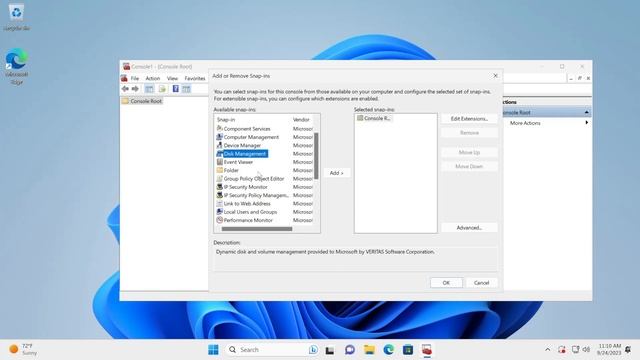This screenshot has width=640, height=360.
Task: Click the Add > button
Action: tap(337, 173)
